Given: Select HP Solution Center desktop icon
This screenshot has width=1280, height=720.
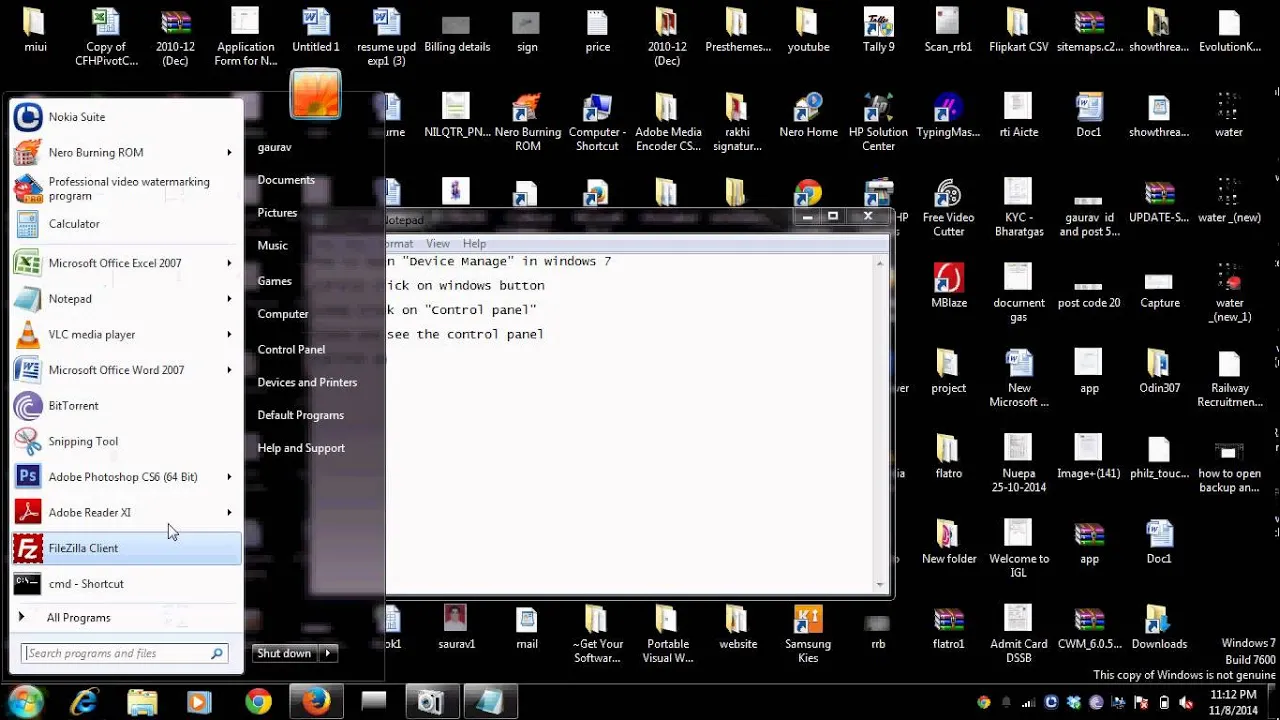Looking at the screenshot, I should 878,124.
